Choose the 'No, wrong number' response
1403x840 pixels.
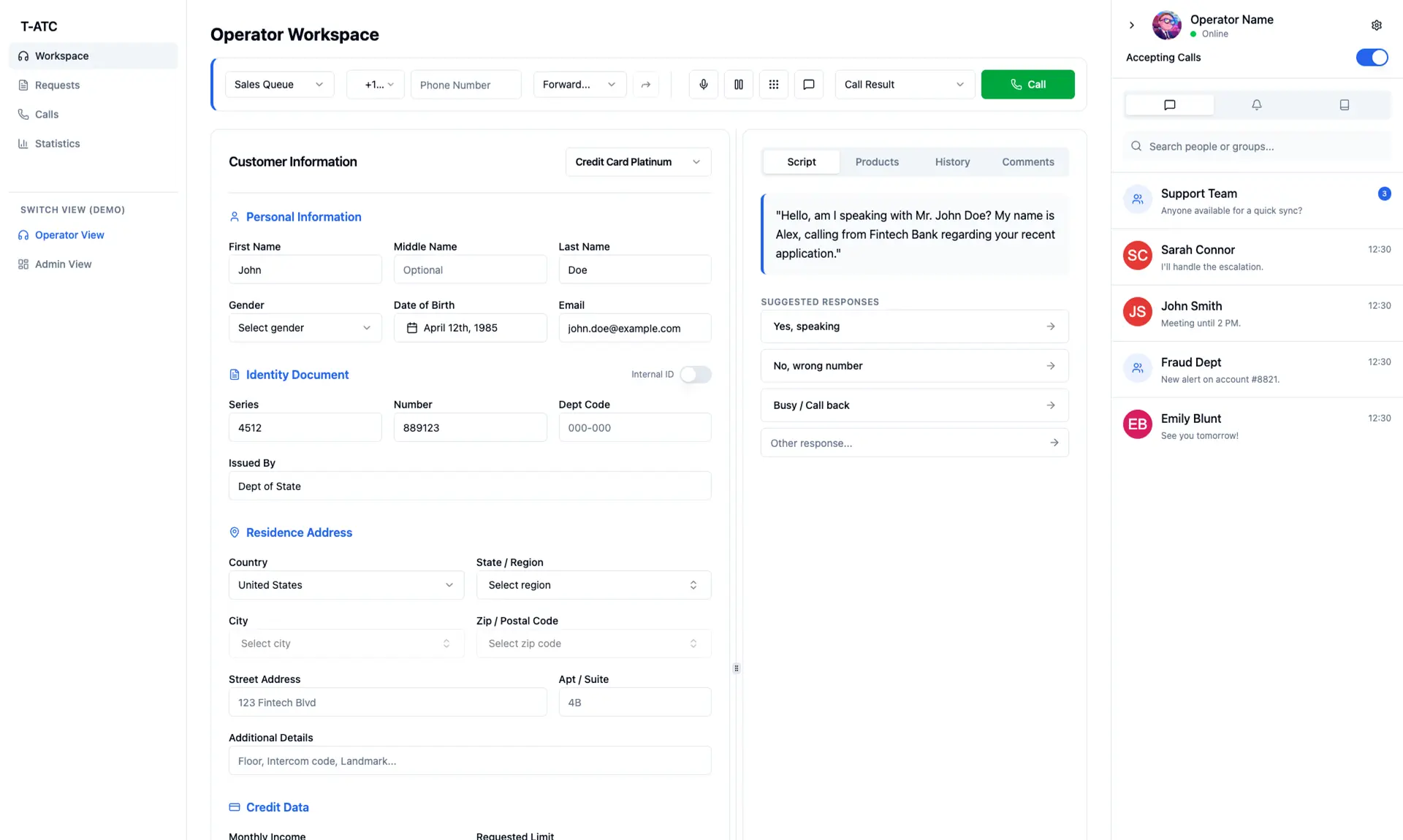coord(913,366)
